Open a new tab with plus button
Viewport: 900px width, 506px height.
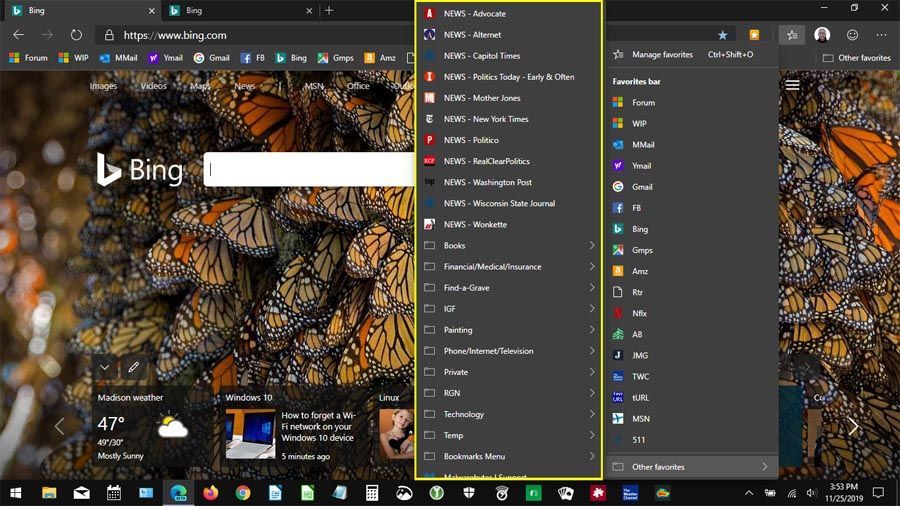point(329,10)
